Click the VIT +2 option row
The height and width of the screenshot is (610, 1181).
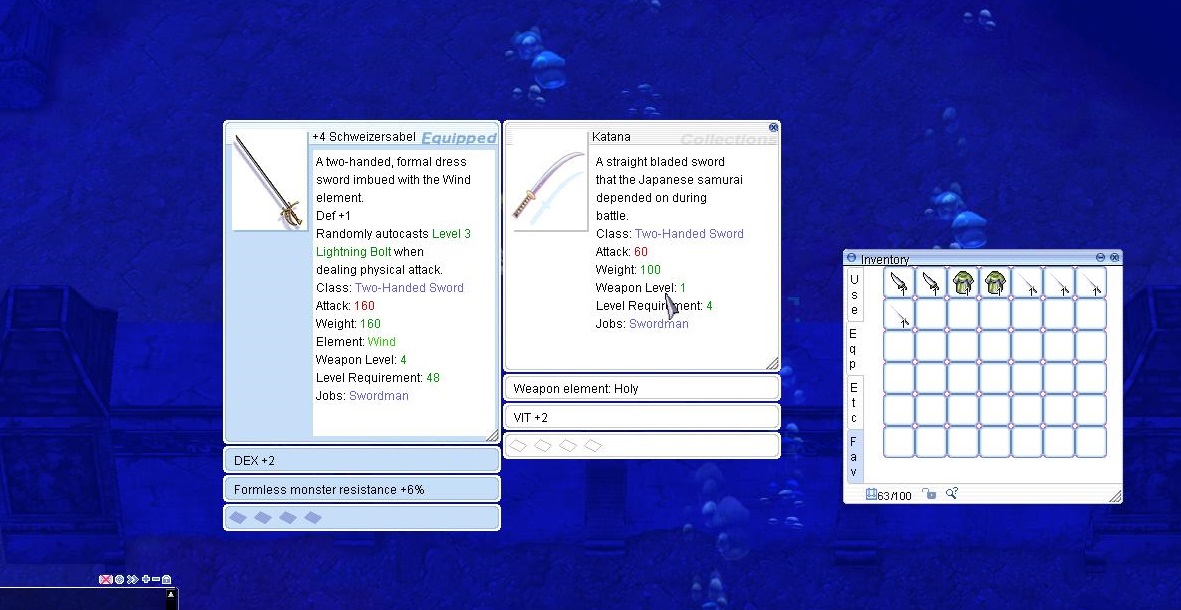click(642, 417)
